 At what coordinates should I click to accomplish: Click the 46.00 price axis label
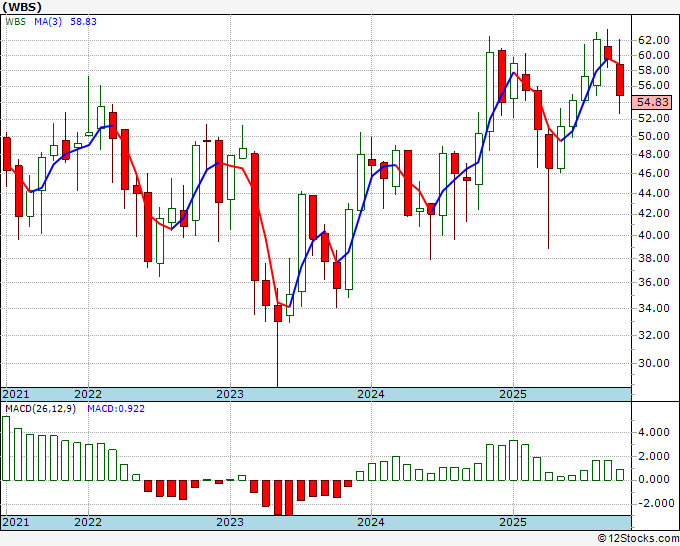pyautogui.click(x=654, y=173)
